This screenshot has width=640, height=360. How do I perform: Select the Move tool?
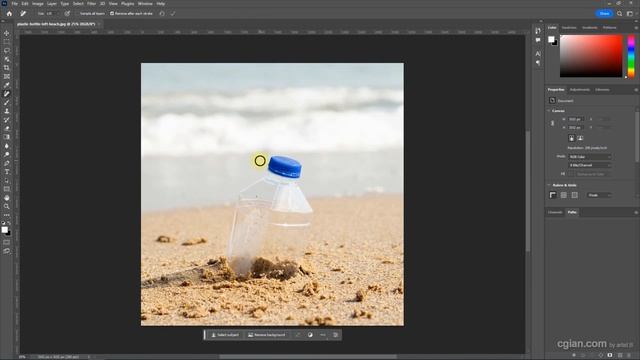point(7,33)
